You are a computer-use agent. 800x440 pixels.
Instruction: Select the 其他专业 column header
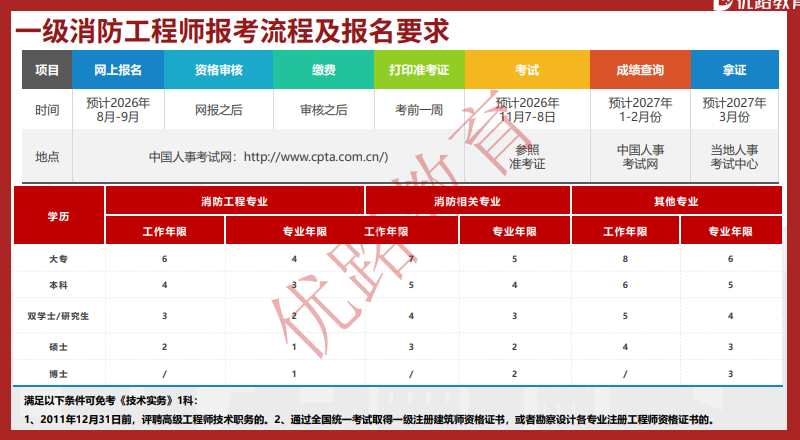[x=676, y=201]
